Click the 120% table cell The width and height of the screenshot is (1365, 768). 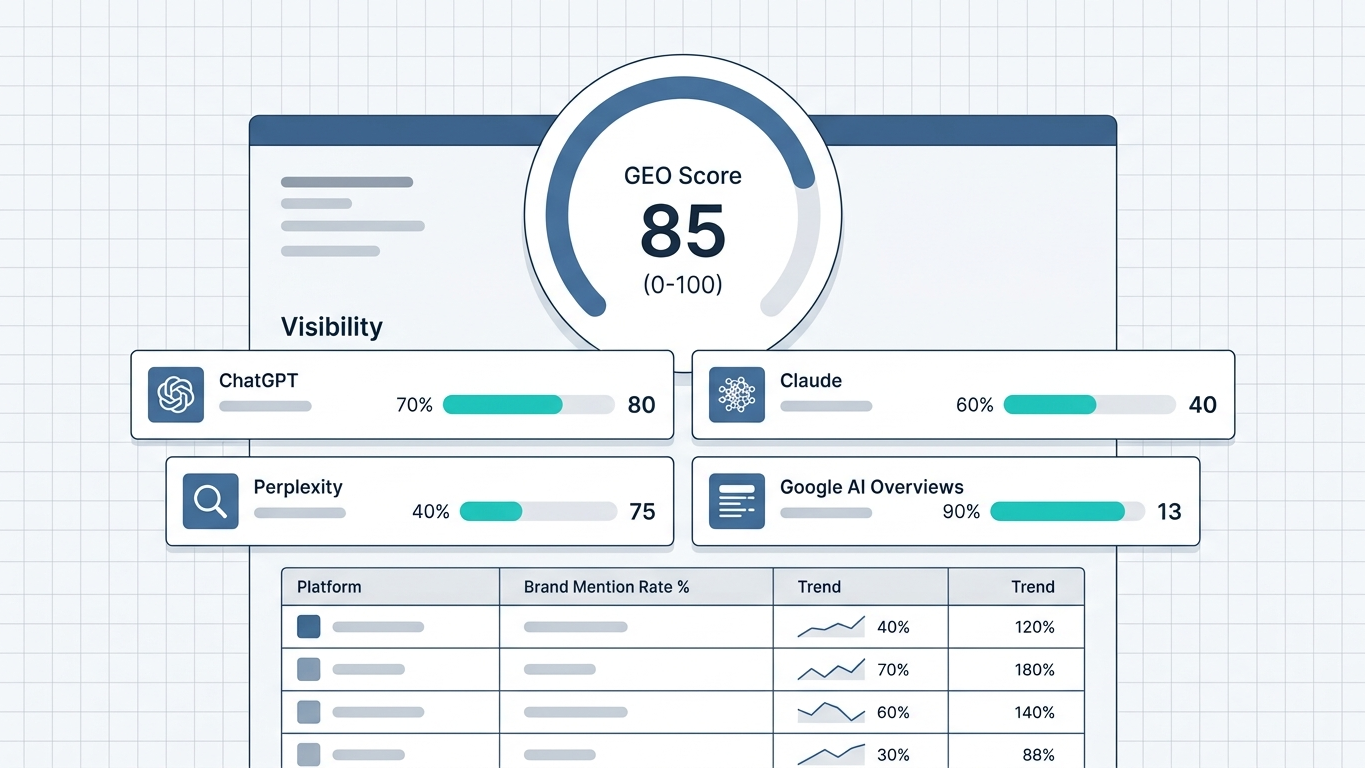[1035, 627]
